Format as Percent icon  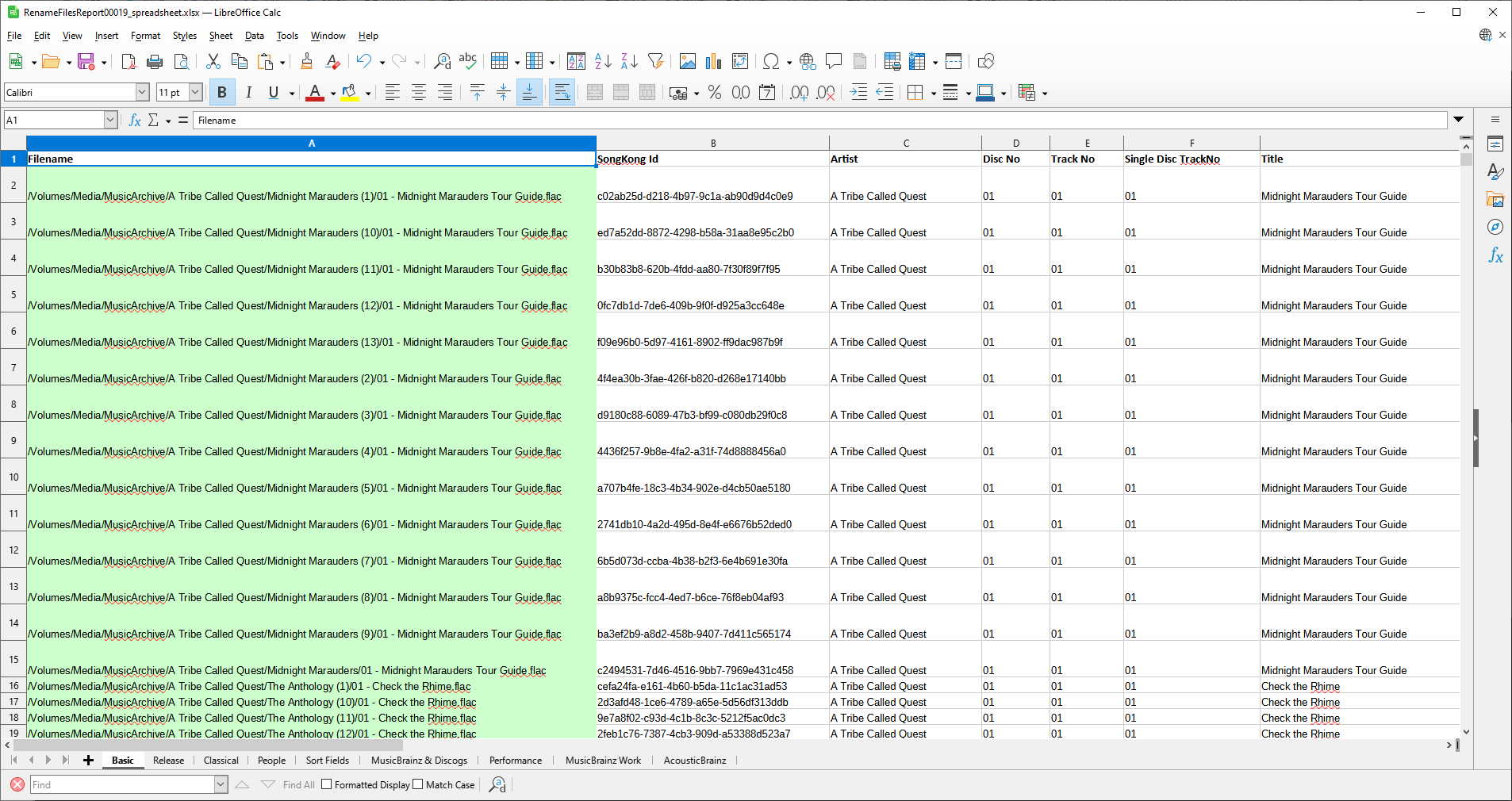pyautogui.click(x=715, y=93)
